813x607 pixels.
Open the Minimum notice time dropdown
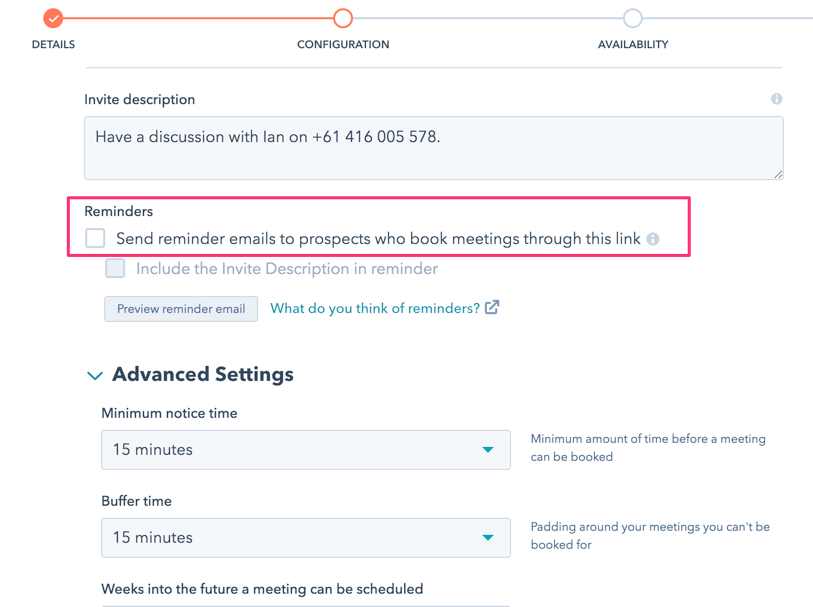[305, 450]
